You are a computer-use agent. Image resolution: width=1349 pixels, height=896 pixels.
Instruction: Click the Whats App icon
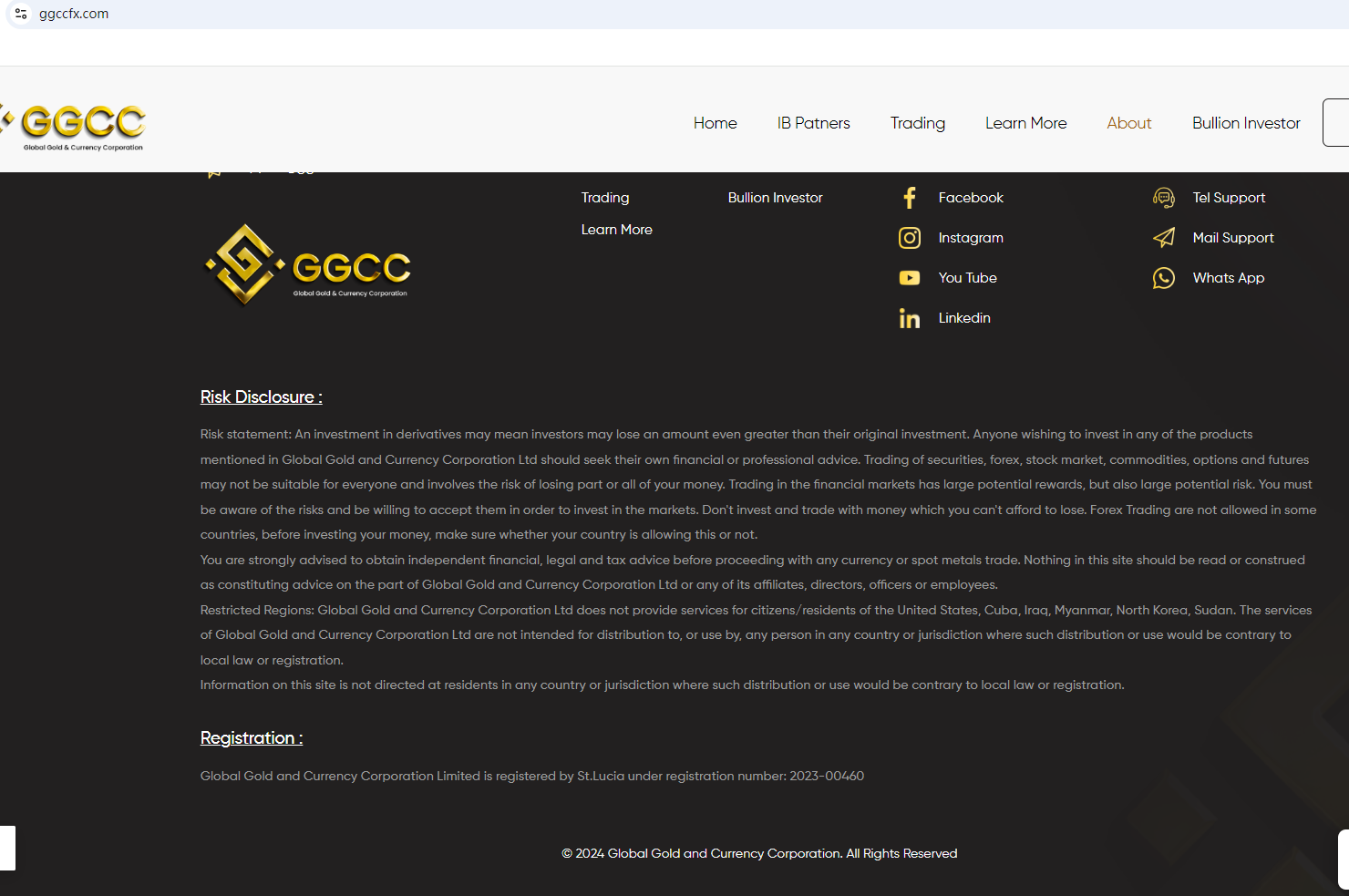(x=1164, y=277)
